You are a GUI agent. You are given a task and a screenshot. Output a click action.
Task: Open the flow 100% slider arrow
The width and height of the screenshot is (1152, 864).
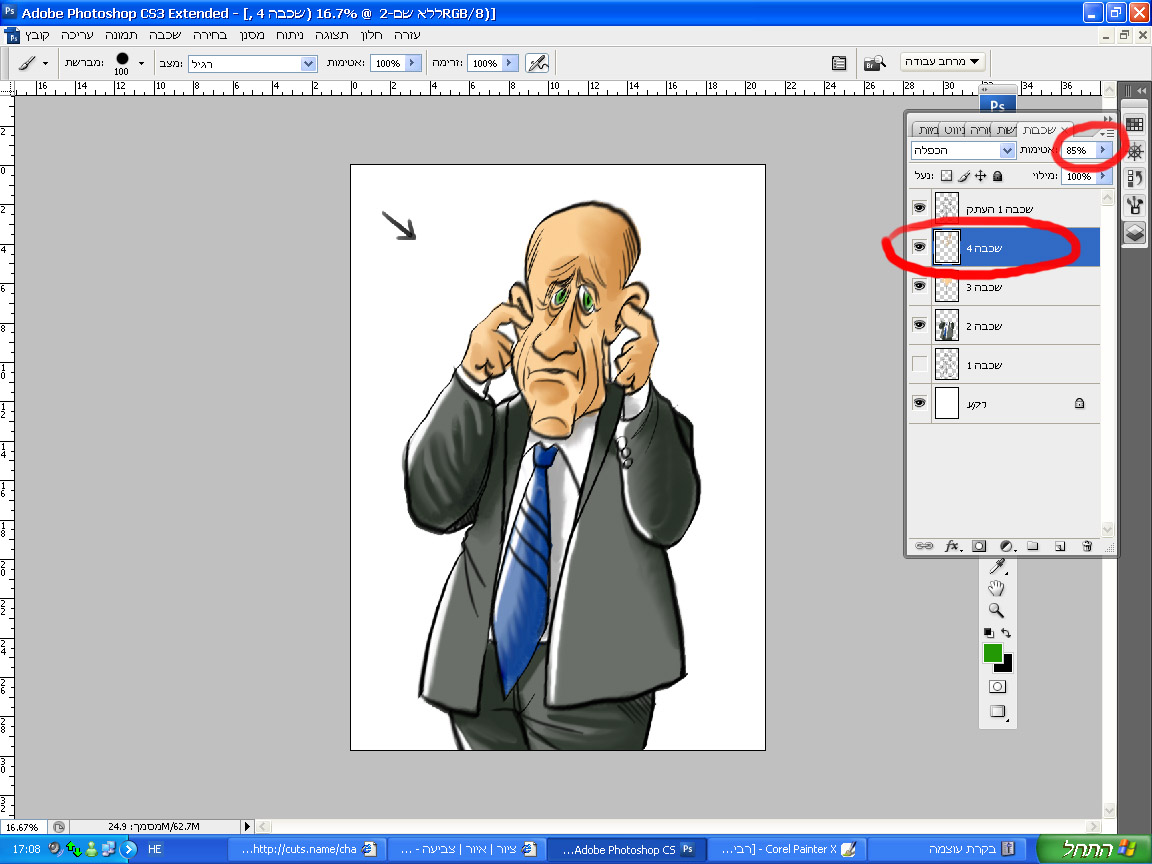[510, 63]
